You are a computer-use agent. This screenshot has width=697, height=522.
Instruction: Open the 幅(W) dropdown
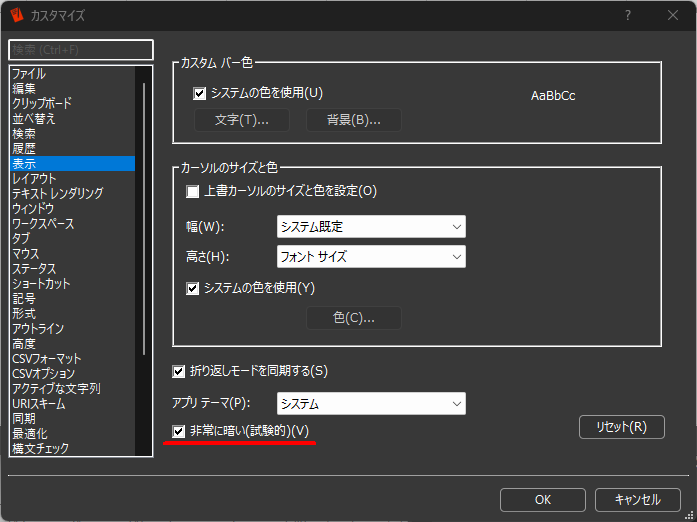[x=371, y=227]
